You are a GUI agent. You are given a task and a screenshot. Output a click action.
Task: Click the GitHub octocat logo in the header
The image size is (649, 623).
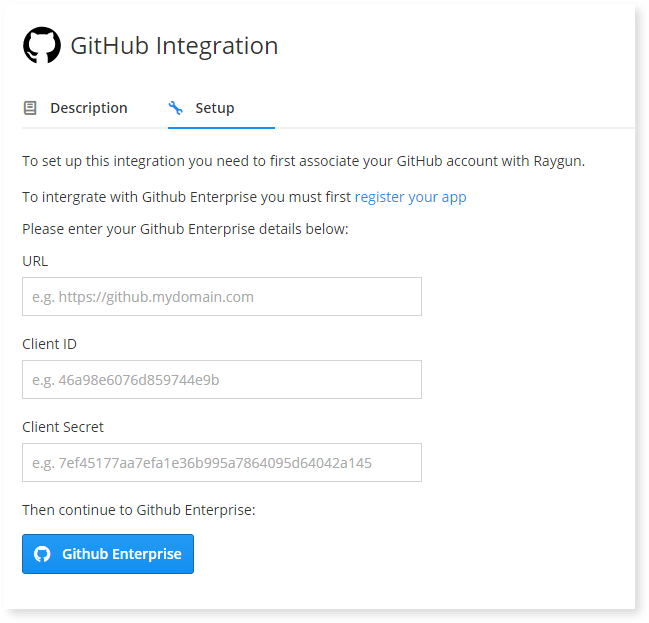point(42,45)
